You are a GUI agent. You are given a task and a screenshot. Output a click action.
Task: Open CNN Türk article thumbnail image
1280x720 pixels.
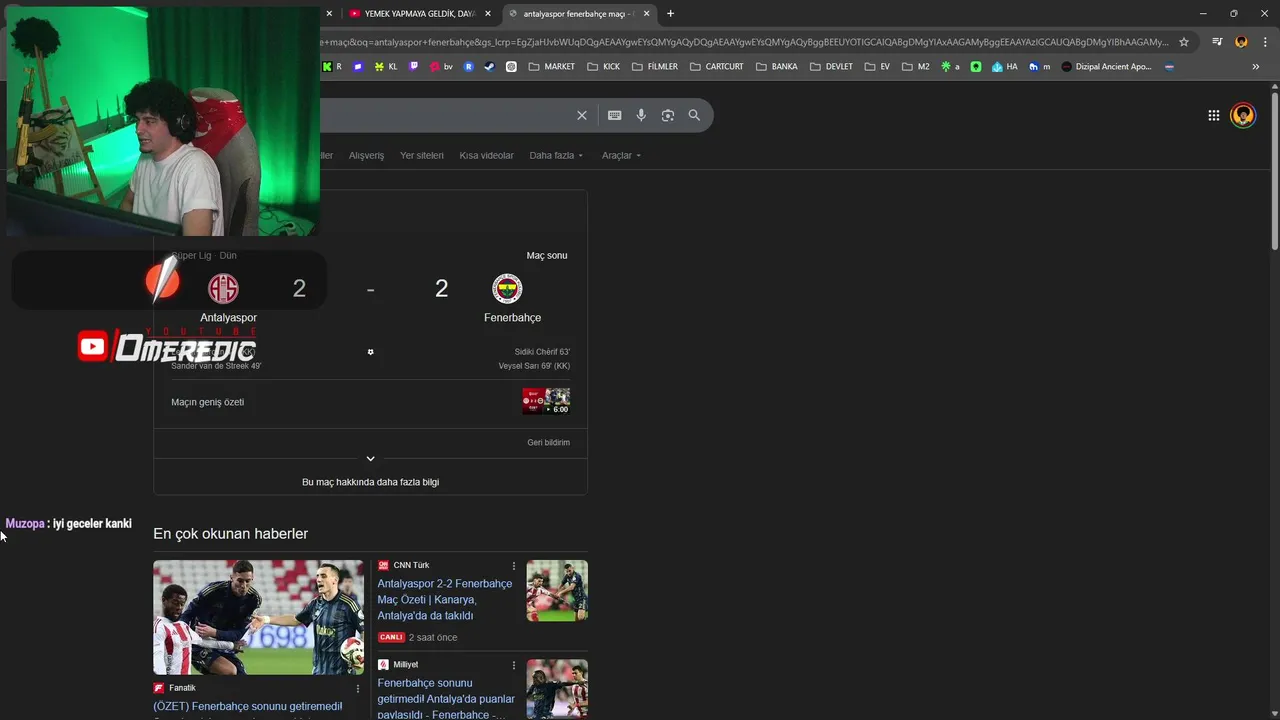click(557, 590)
